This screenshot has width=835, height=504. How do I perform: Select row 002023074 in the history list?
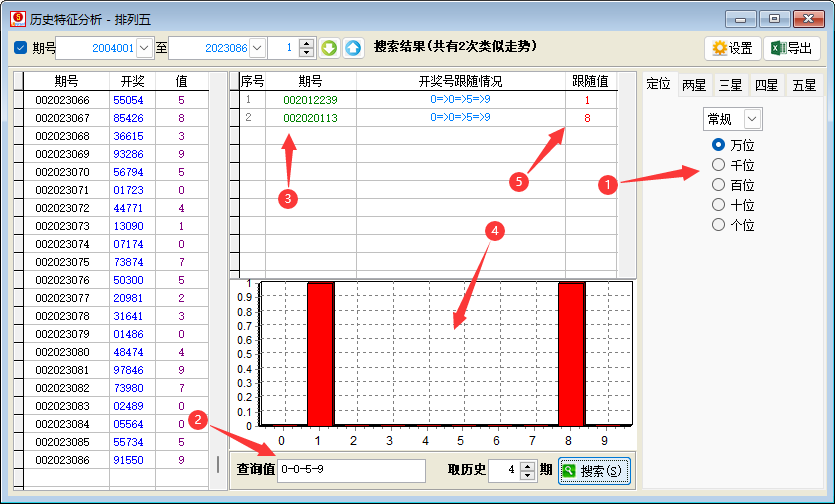pyautogui.click(x=116, y=244)
